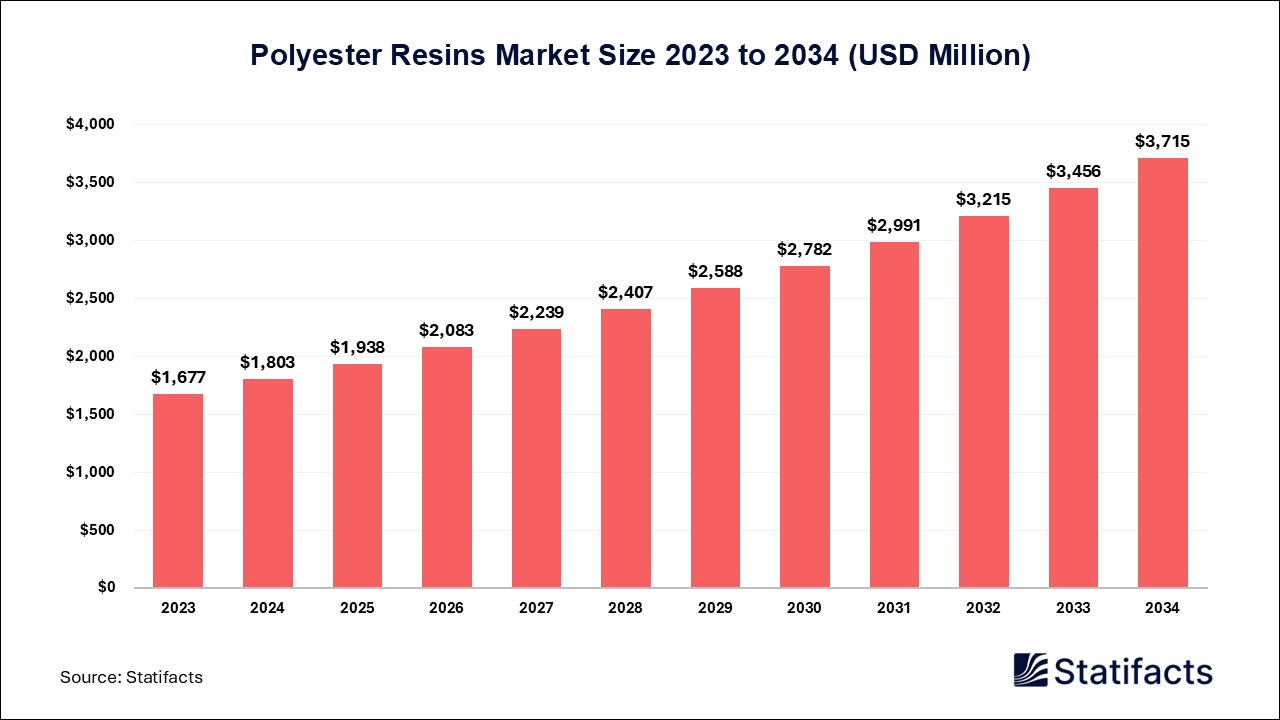Click the $2,500 y-axis label
Screen dimensions: 1280x720
point(91,298)
